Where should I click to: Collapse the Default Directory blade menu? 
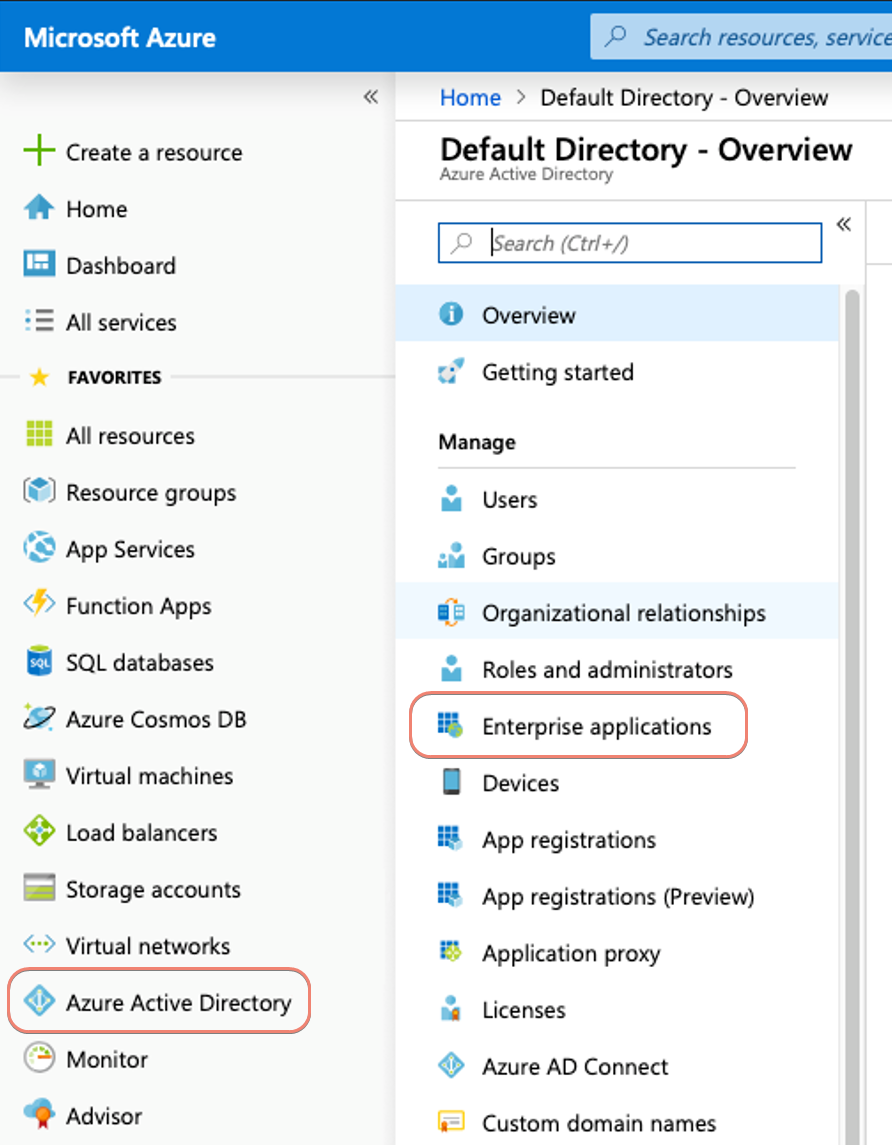(x=844, y=224)
